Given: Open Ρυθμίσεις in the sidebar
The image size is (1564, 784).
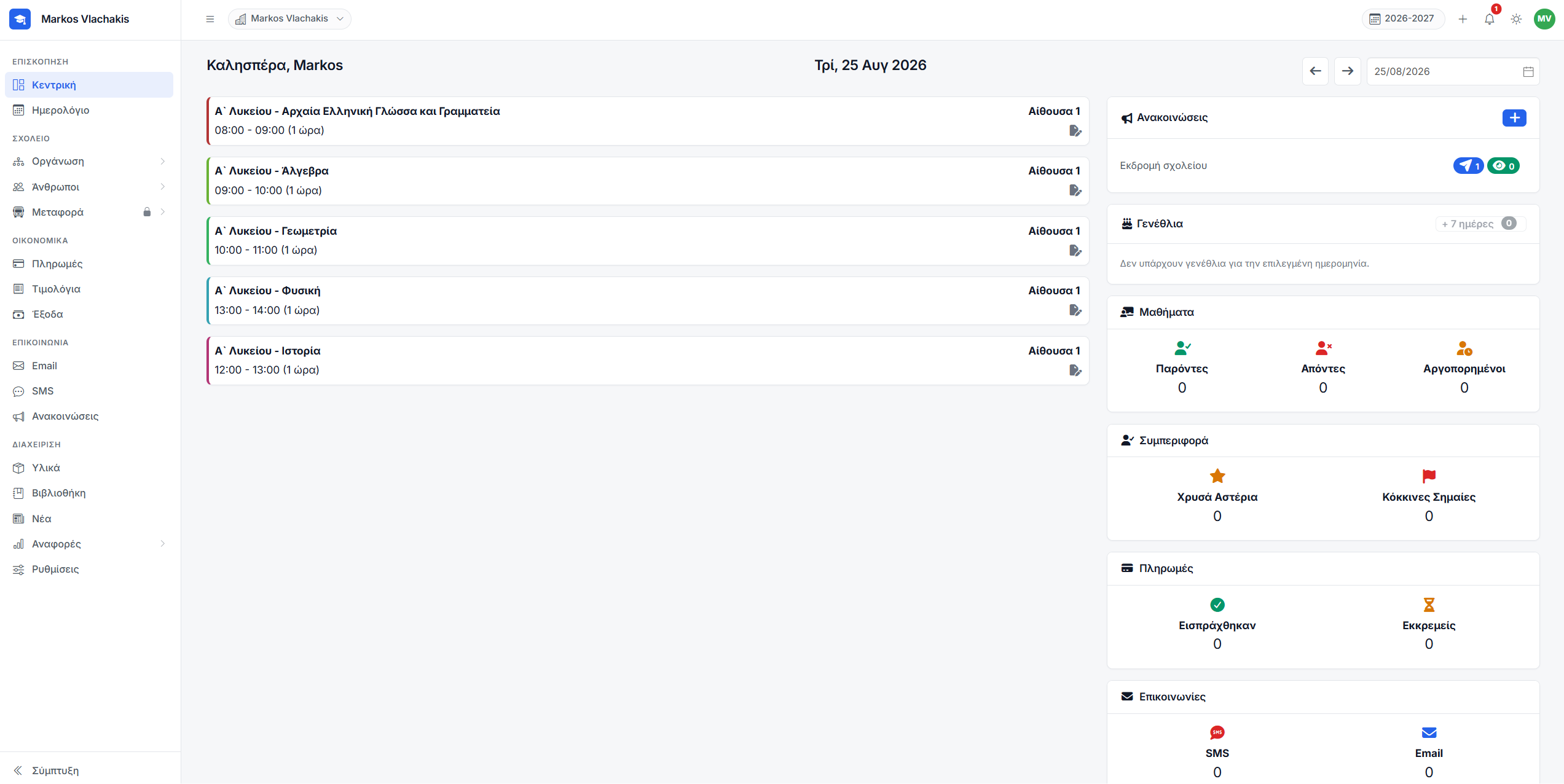Looking at the screenshot, I should [89, 569].
